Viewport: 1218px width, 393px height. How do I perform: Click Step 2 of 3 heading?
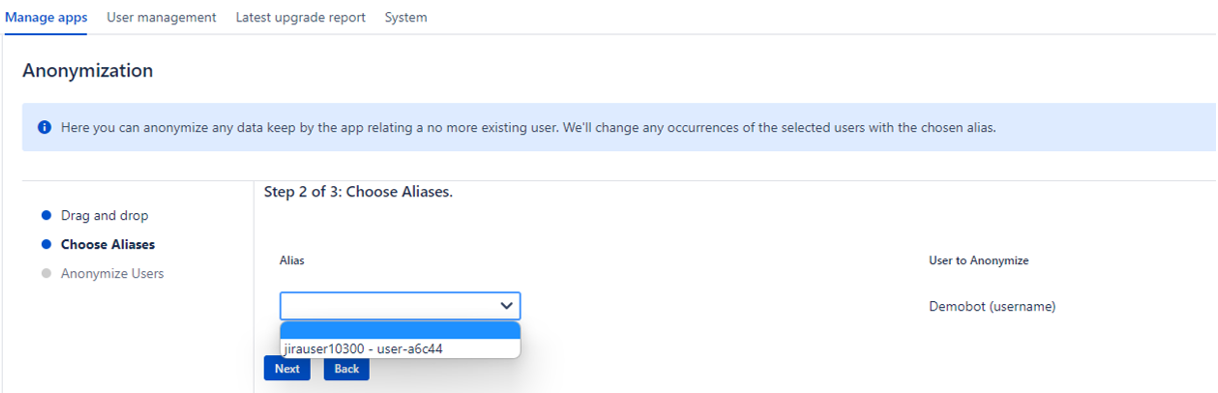[358, 191]
